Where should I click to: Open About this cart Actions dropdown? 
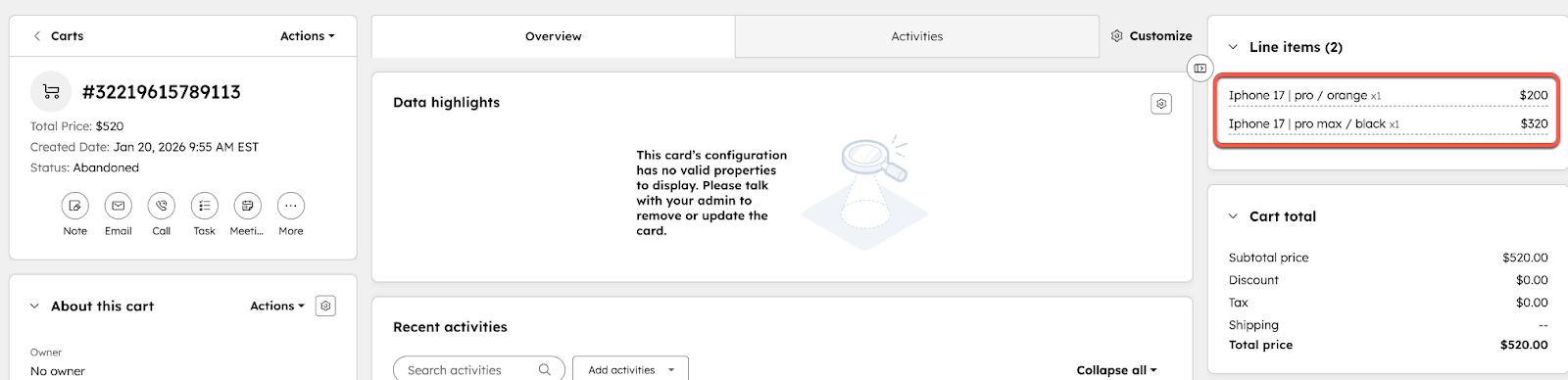pos(277,307)
